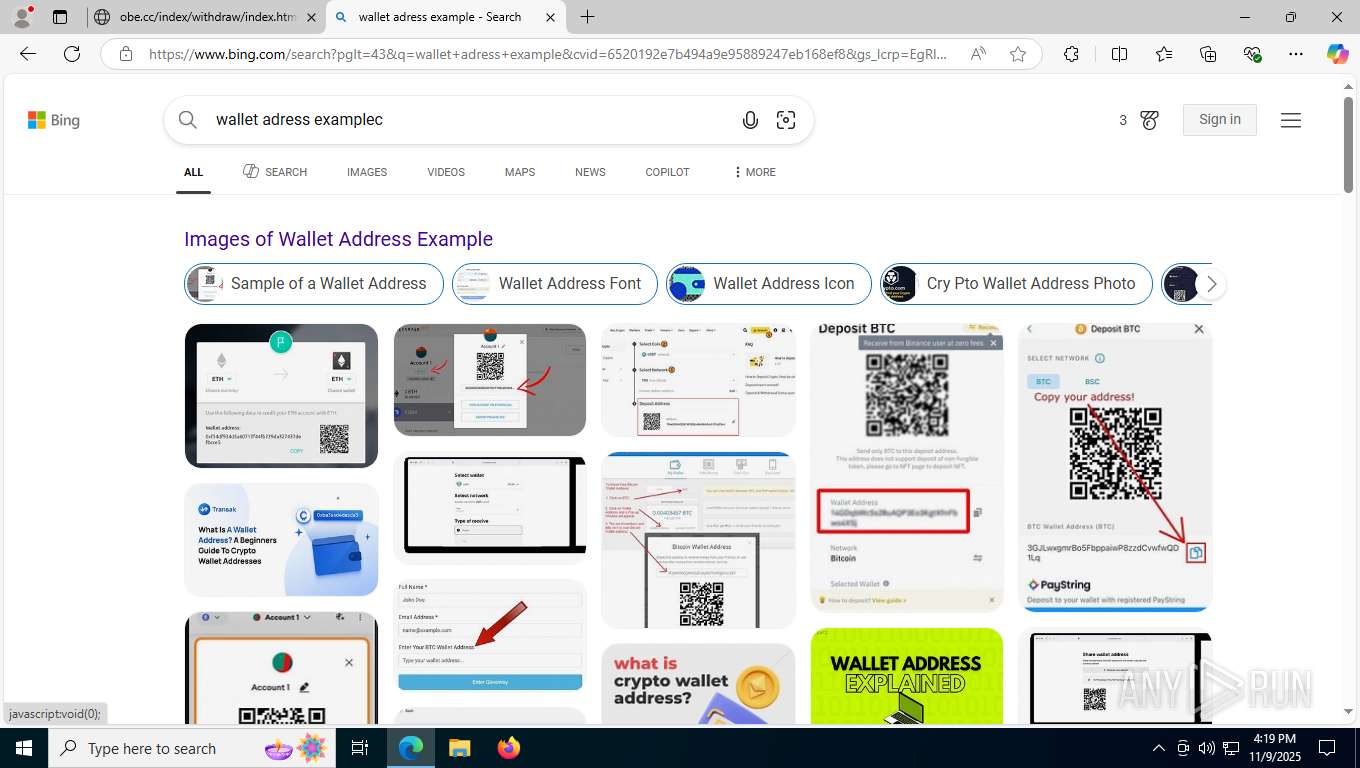Open what is crypto wallet address thumbnail
The image size is (1360, 768).
pyautogui.click(x=698, y=684)
